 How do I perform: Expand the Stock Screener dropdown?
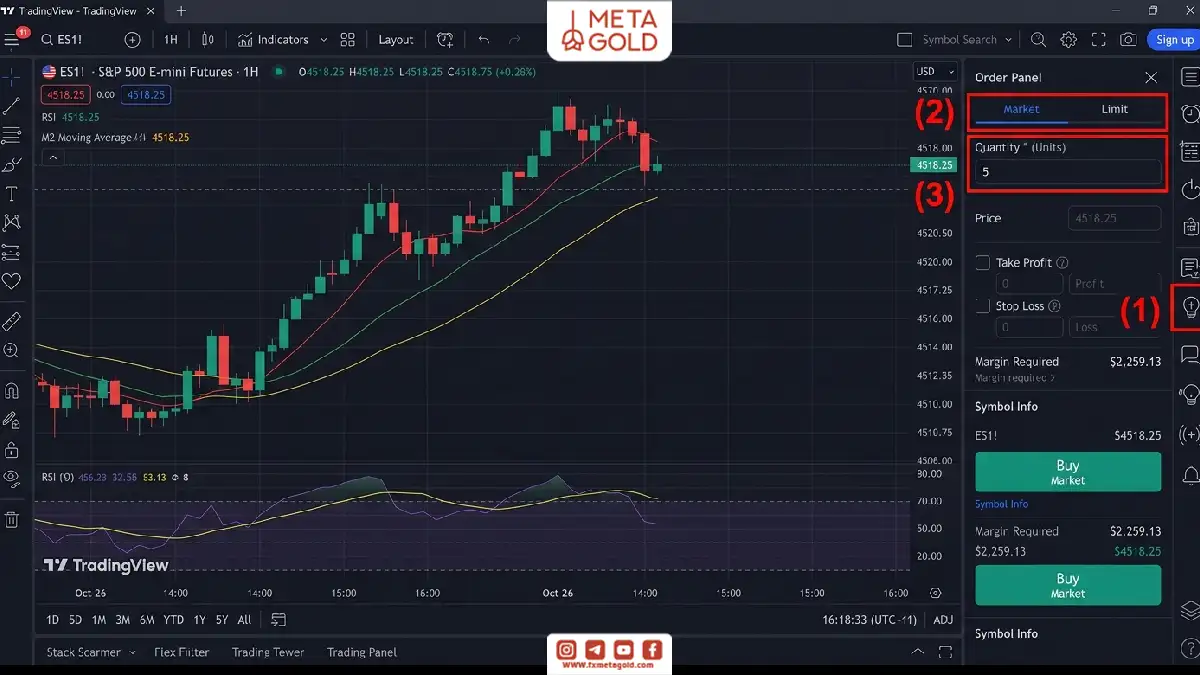tap(130, 652)
